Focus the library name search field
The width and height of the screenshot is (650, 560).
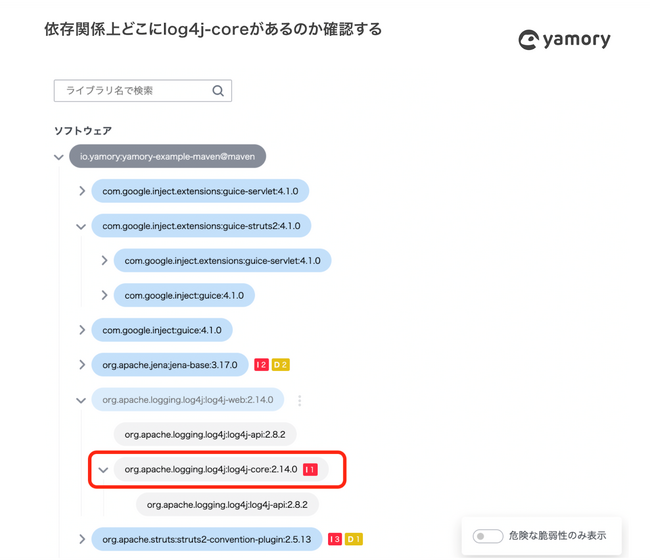pos(143,91)
